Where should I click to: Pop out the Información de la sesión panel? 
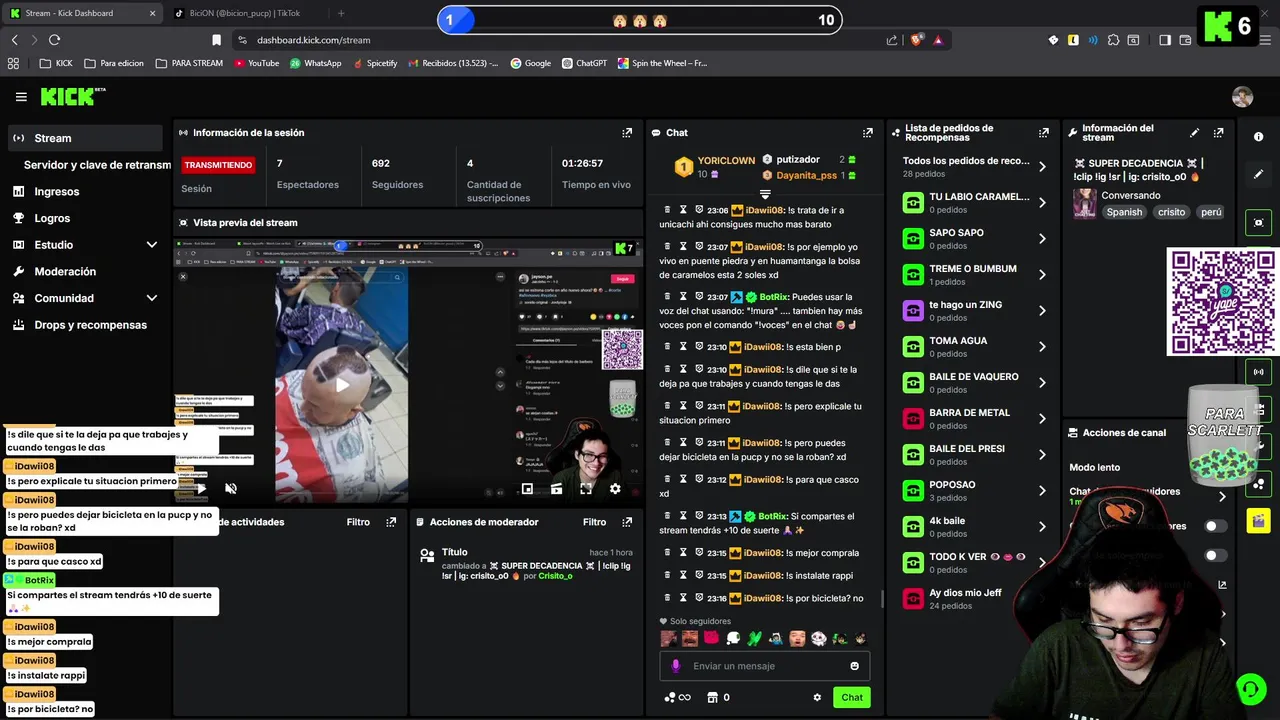[x=627, y=132]
